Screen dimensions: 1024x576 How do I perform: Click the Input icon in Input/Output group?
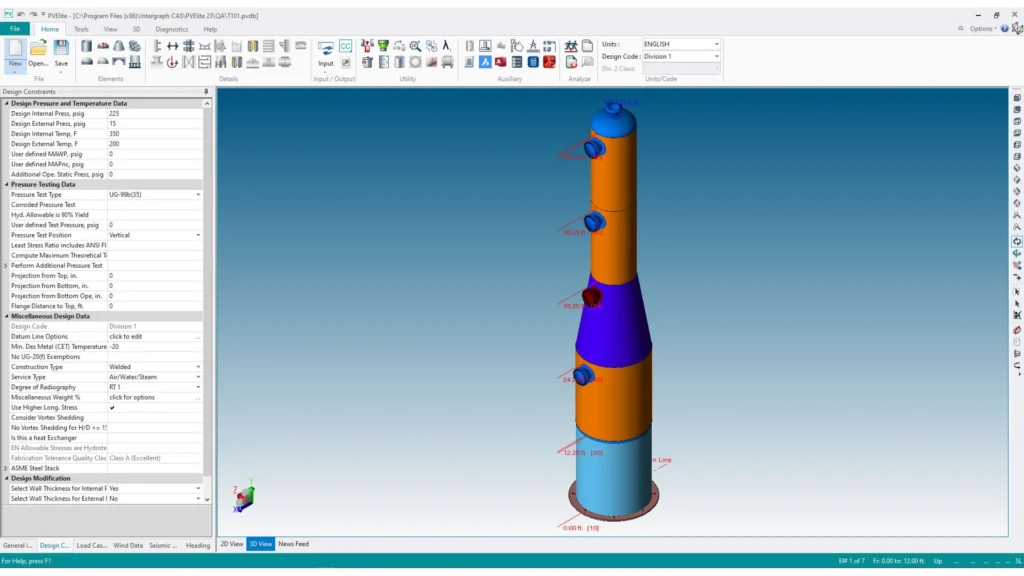coord(326,52)
